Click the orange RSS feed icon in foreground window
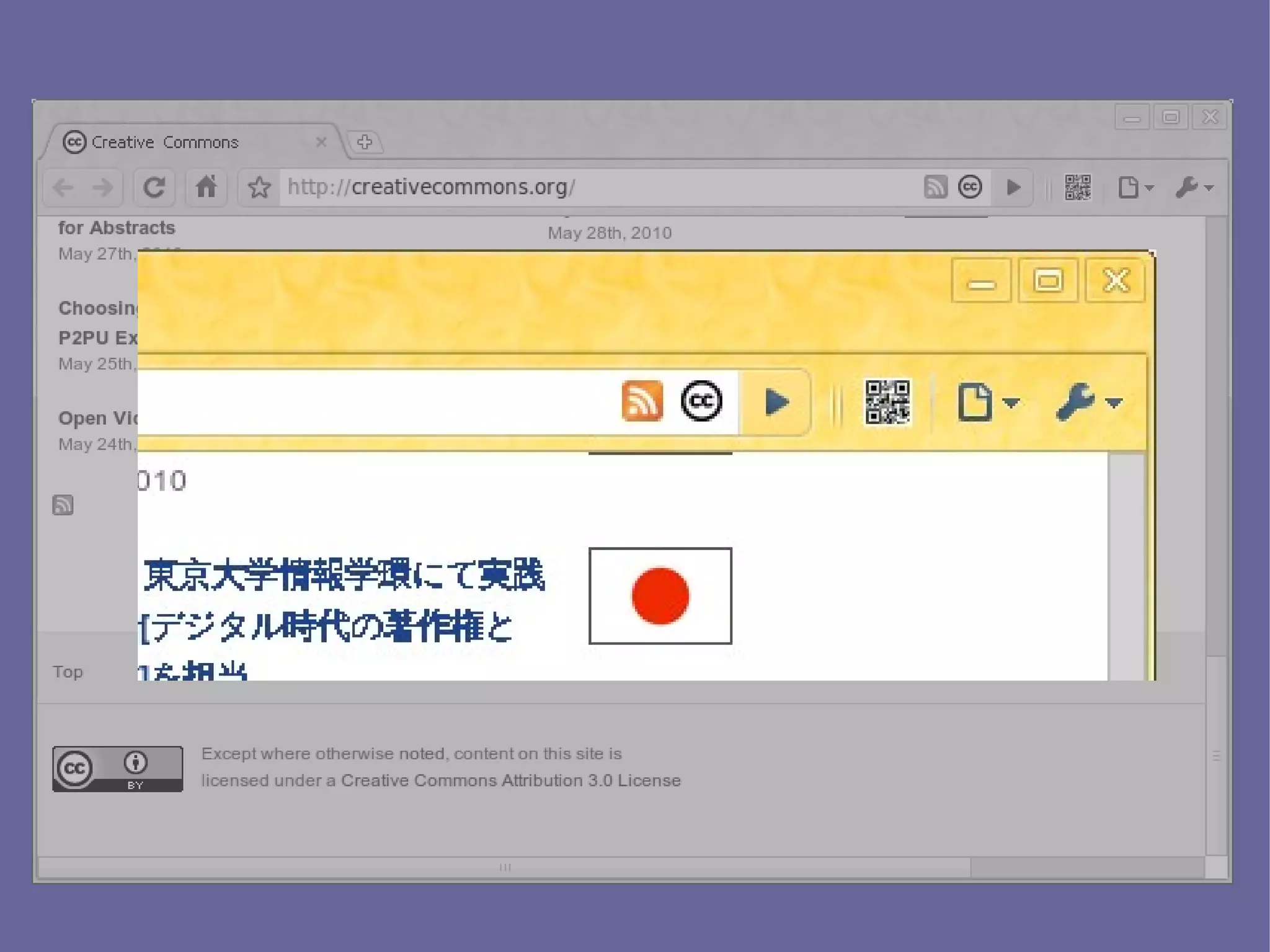 point(642,401)
